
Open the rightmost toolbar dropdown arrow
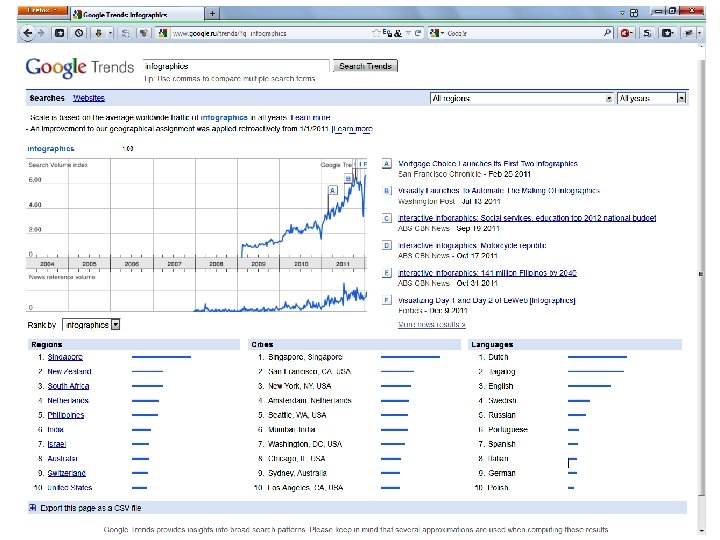(699, 33)
